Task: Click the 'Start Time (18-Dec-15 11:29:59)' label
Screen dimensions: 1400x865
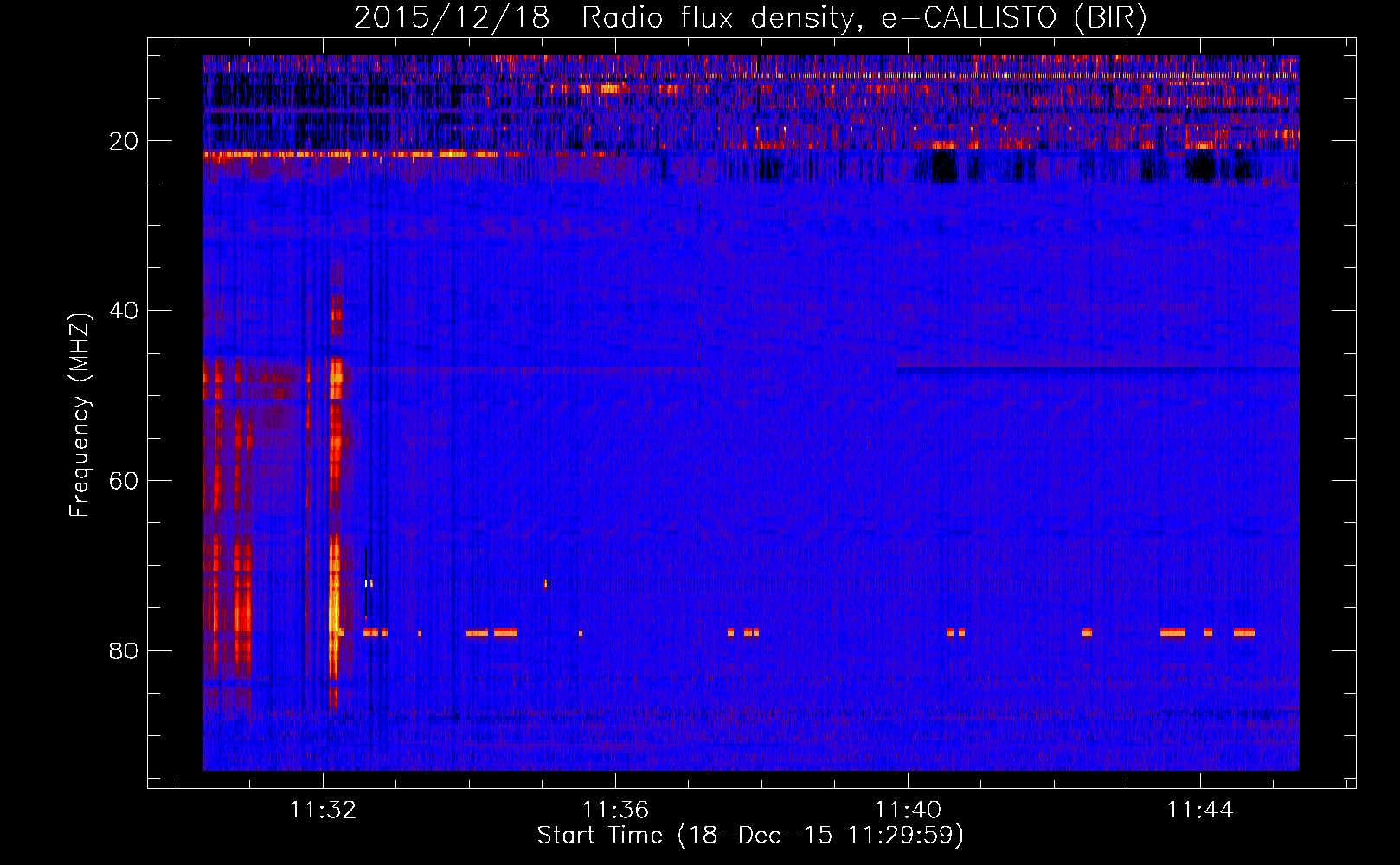Action: tap(750, 836)
